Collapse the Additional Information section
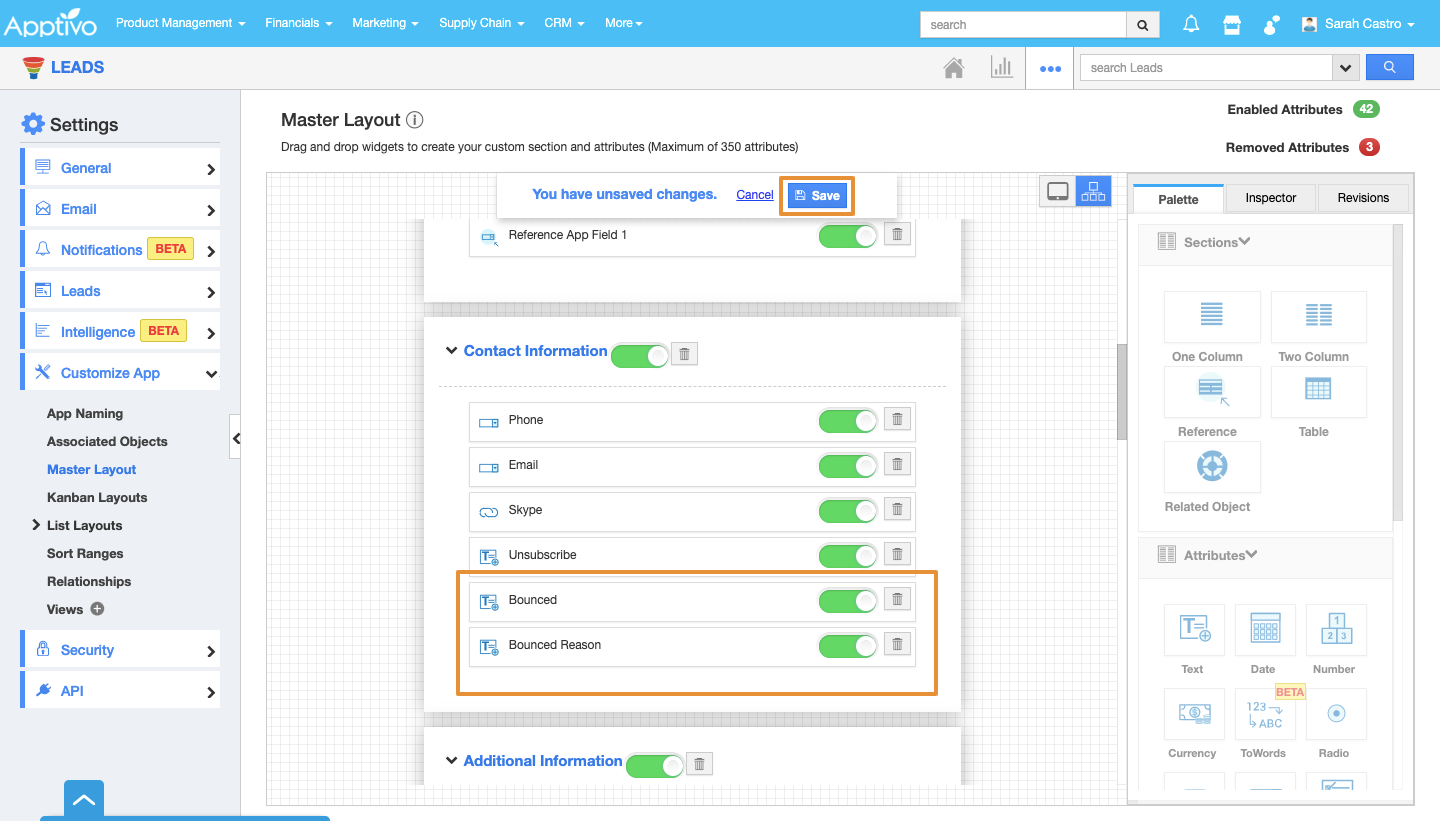Viewport: 1440px width, 821px height. pyautogui.click(x=451, y=761)
